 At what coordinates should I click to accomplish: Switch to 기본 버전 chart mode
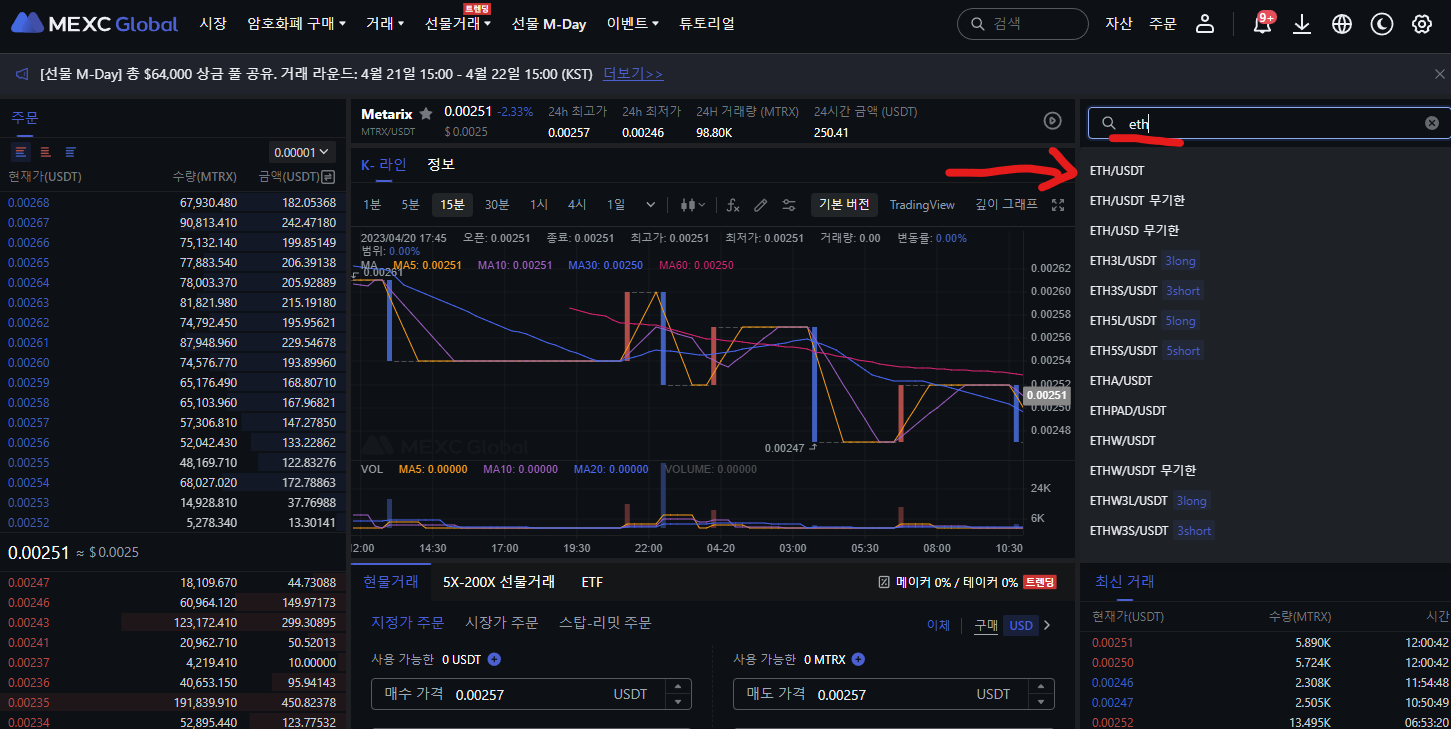click(844, 205)
